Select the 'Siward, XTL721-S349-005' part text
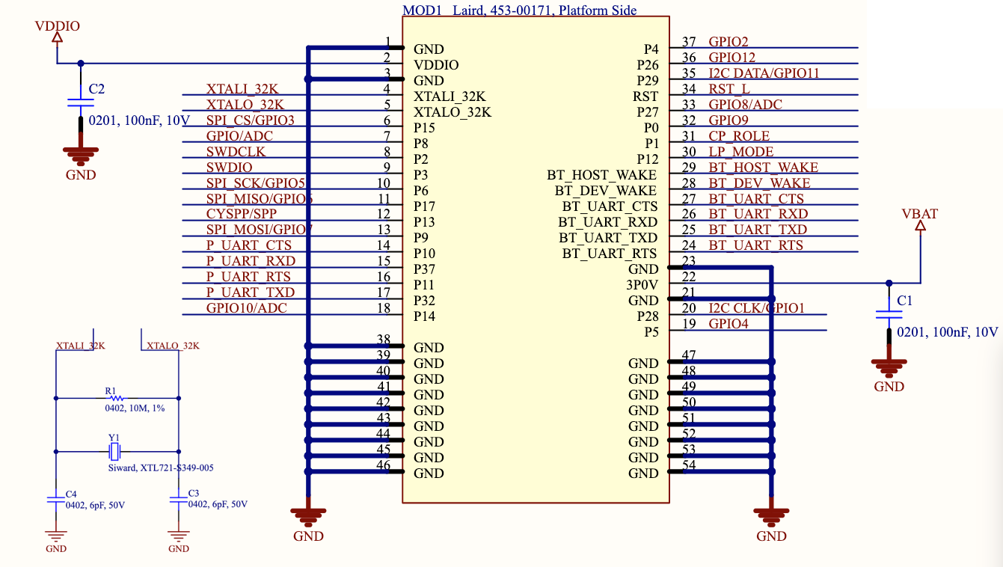1003x567 pixels. [161, 468]
